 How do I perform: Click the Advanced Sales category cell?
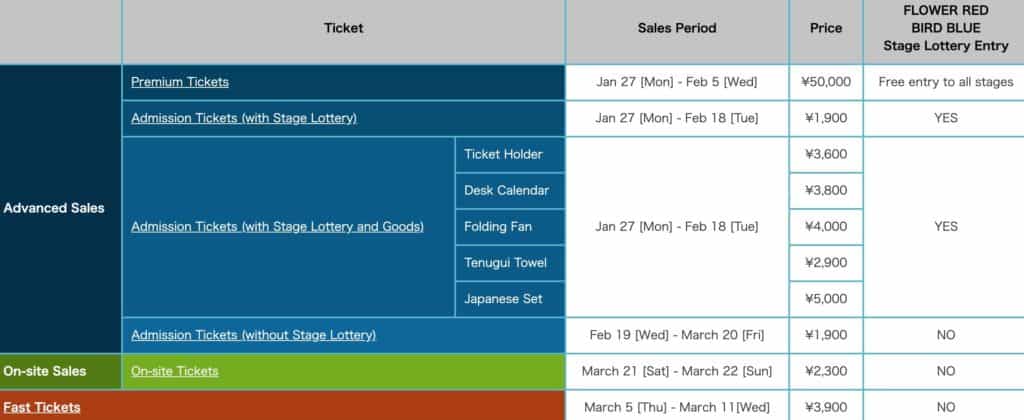60,208
